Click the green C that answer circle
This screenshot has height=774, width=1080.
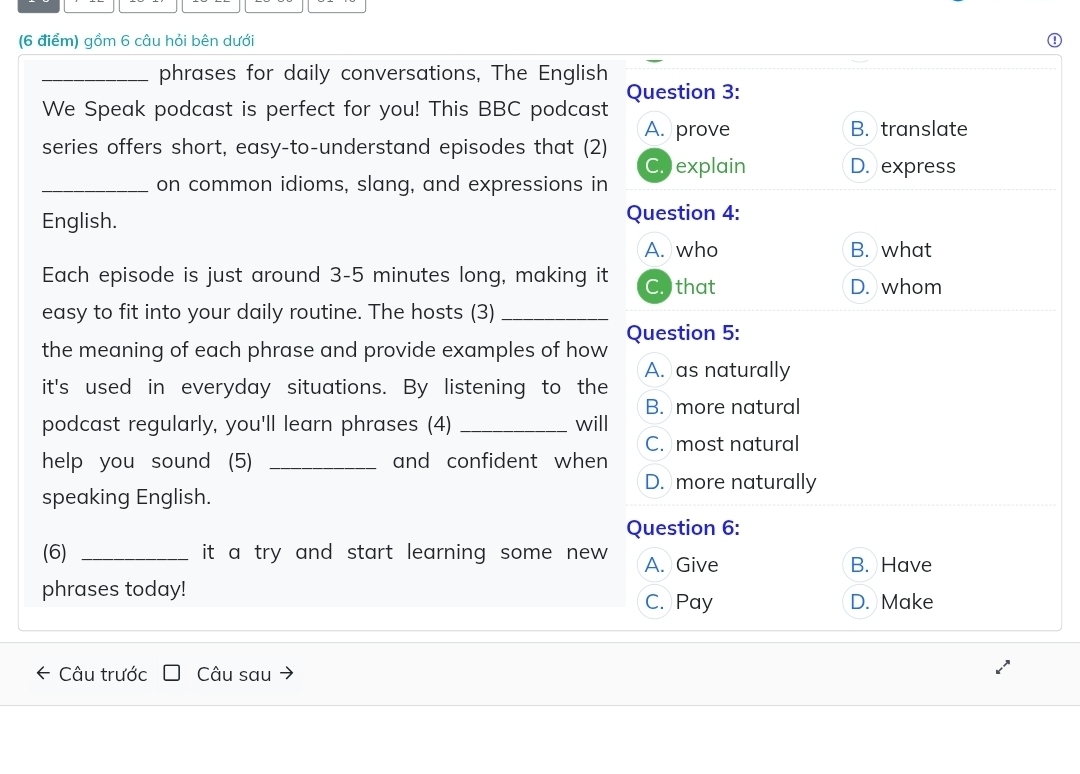coord(654,287)
